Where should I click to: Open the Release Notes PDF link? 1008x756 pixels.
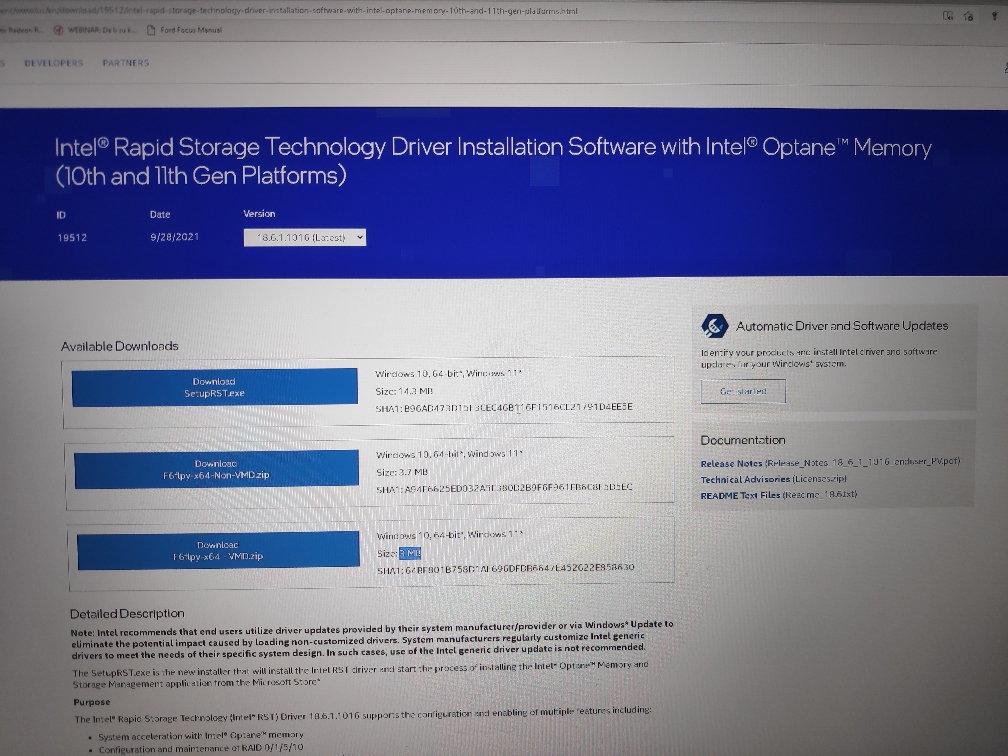coord(830,462)
